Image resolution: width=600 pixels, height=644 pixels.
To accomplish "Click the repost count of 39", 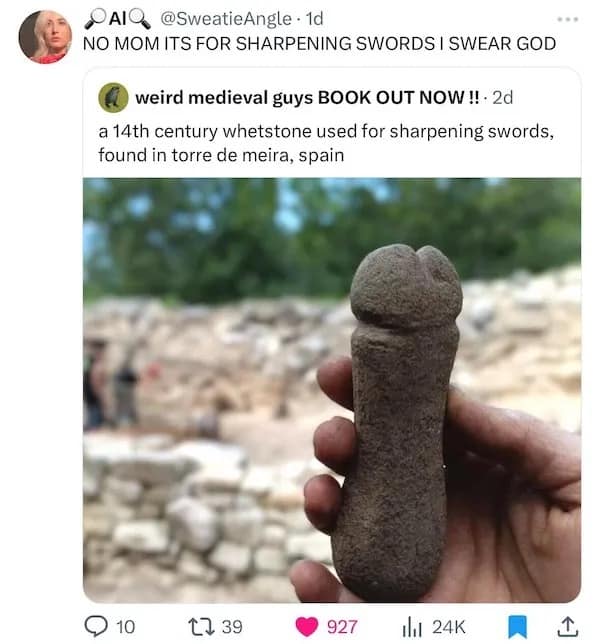I will 231,626.
